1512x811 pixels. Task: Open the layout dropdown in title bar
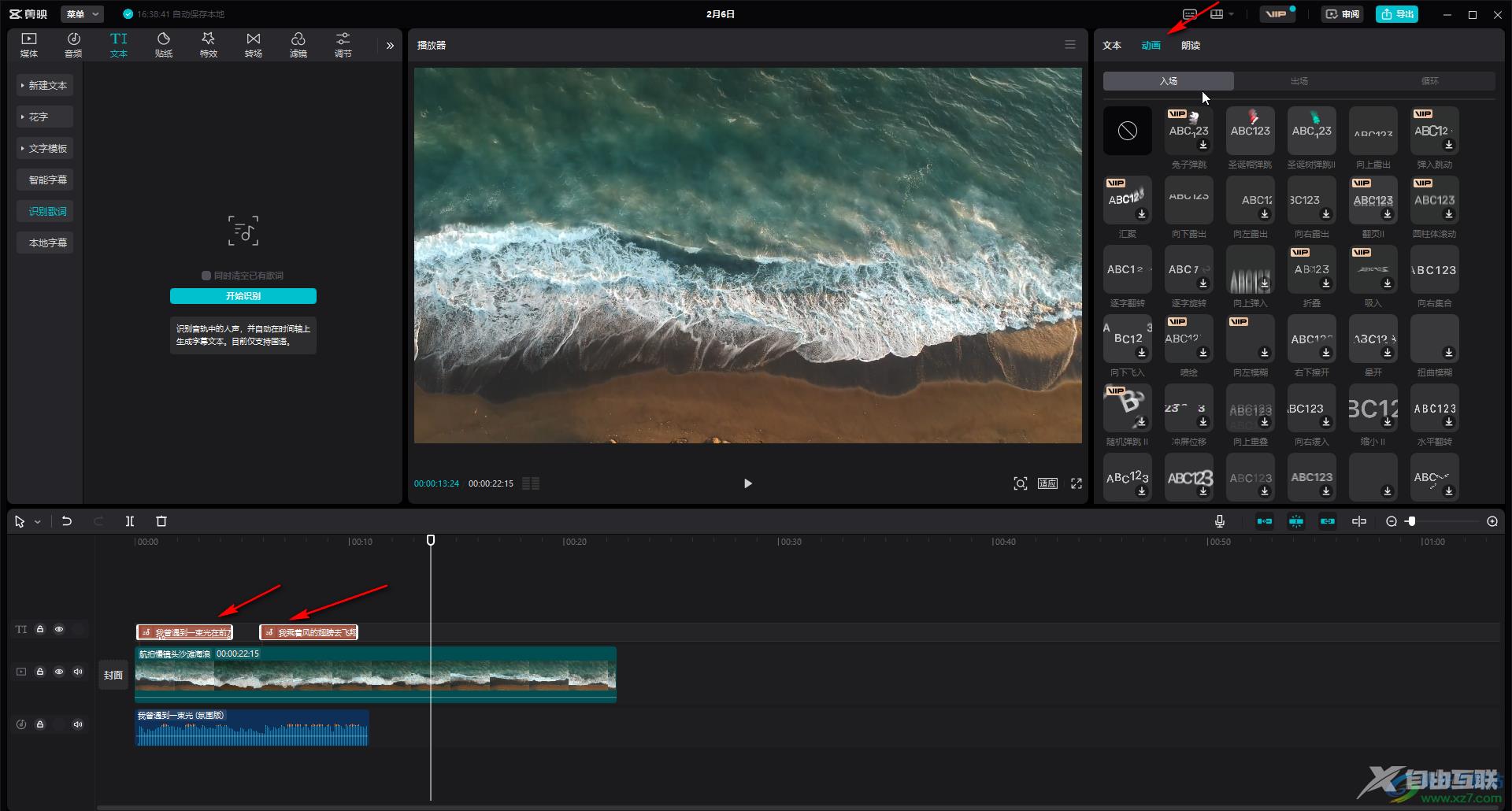(x=1221, y=14)
